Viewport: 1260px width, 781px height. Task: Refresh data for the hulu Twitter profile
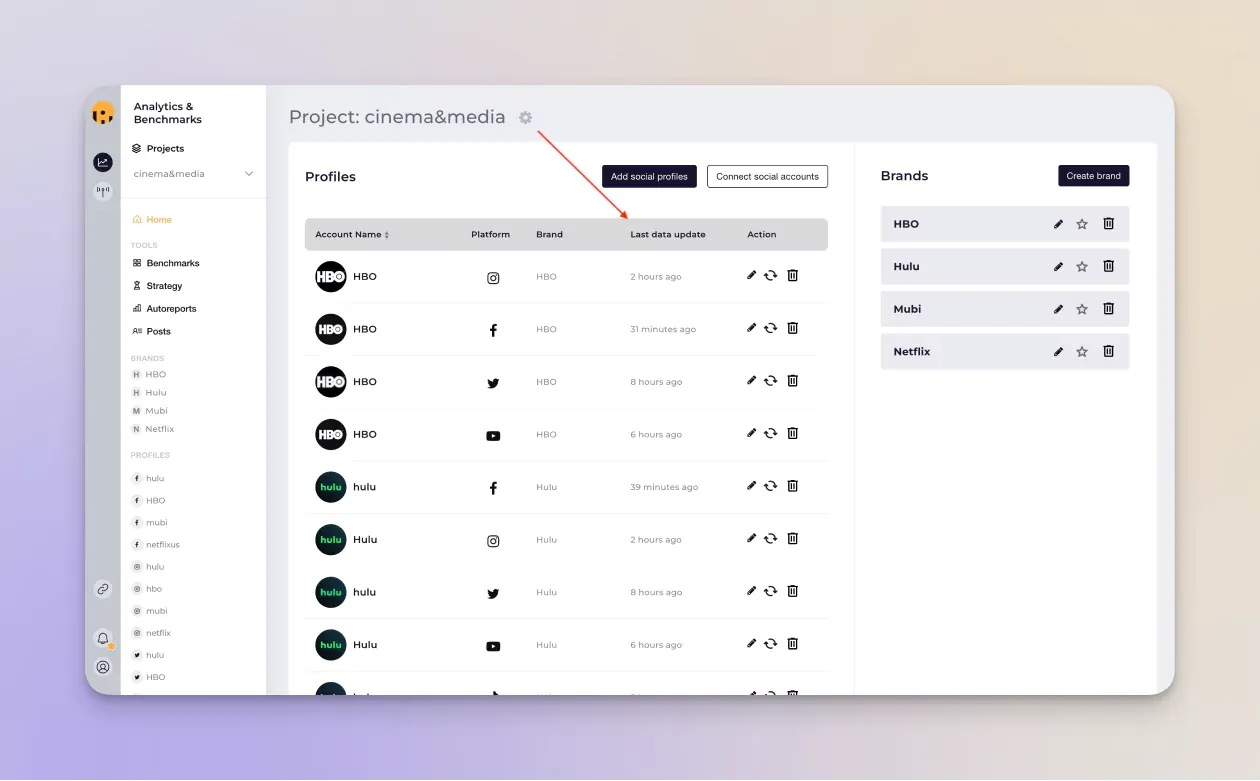(x=771, y=591)
